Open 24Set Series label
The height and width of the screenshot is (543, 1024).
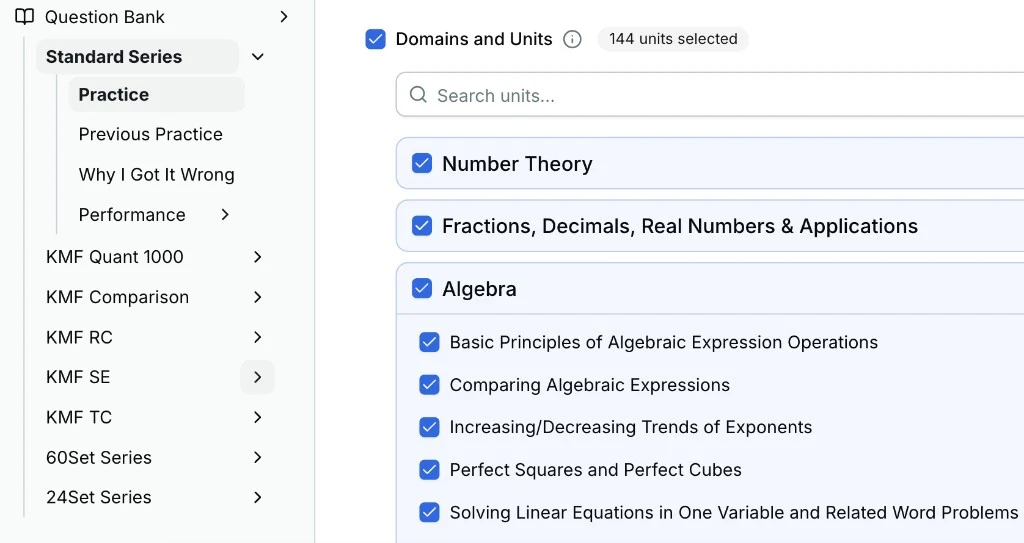[x=99, y=497]
